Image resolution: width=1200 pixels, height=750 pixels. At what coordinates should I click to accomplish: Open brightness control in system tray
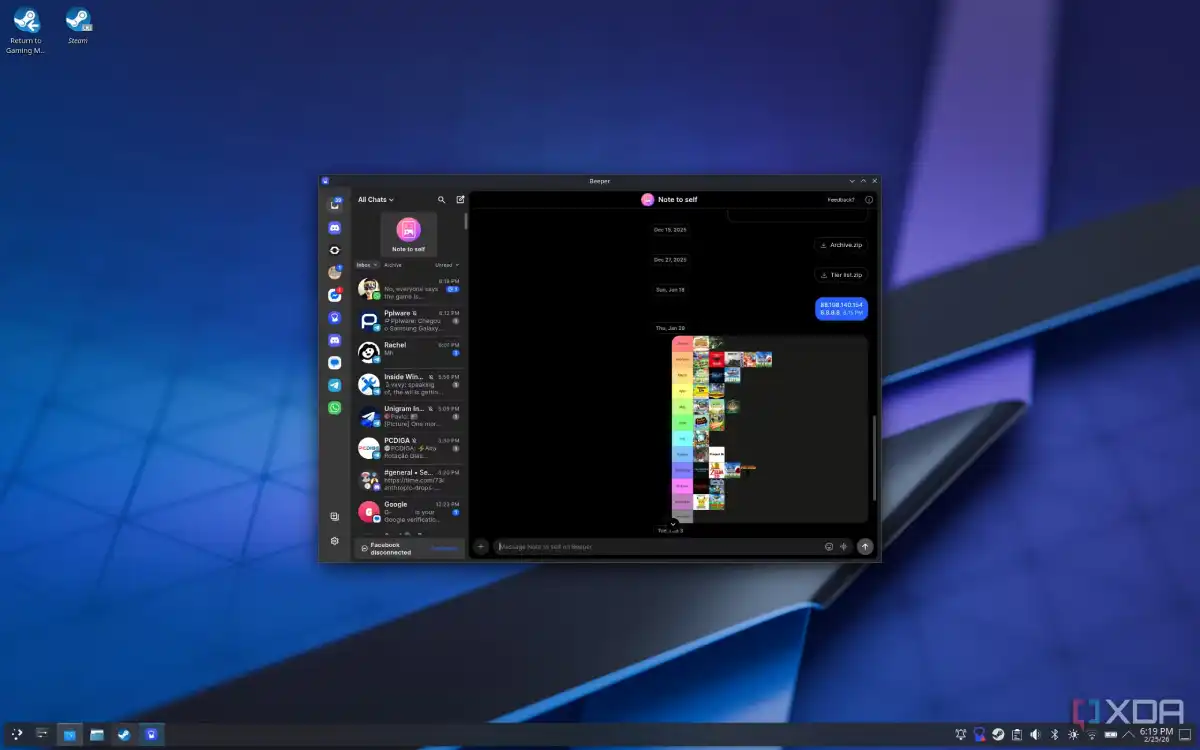tap(1073, 735)
